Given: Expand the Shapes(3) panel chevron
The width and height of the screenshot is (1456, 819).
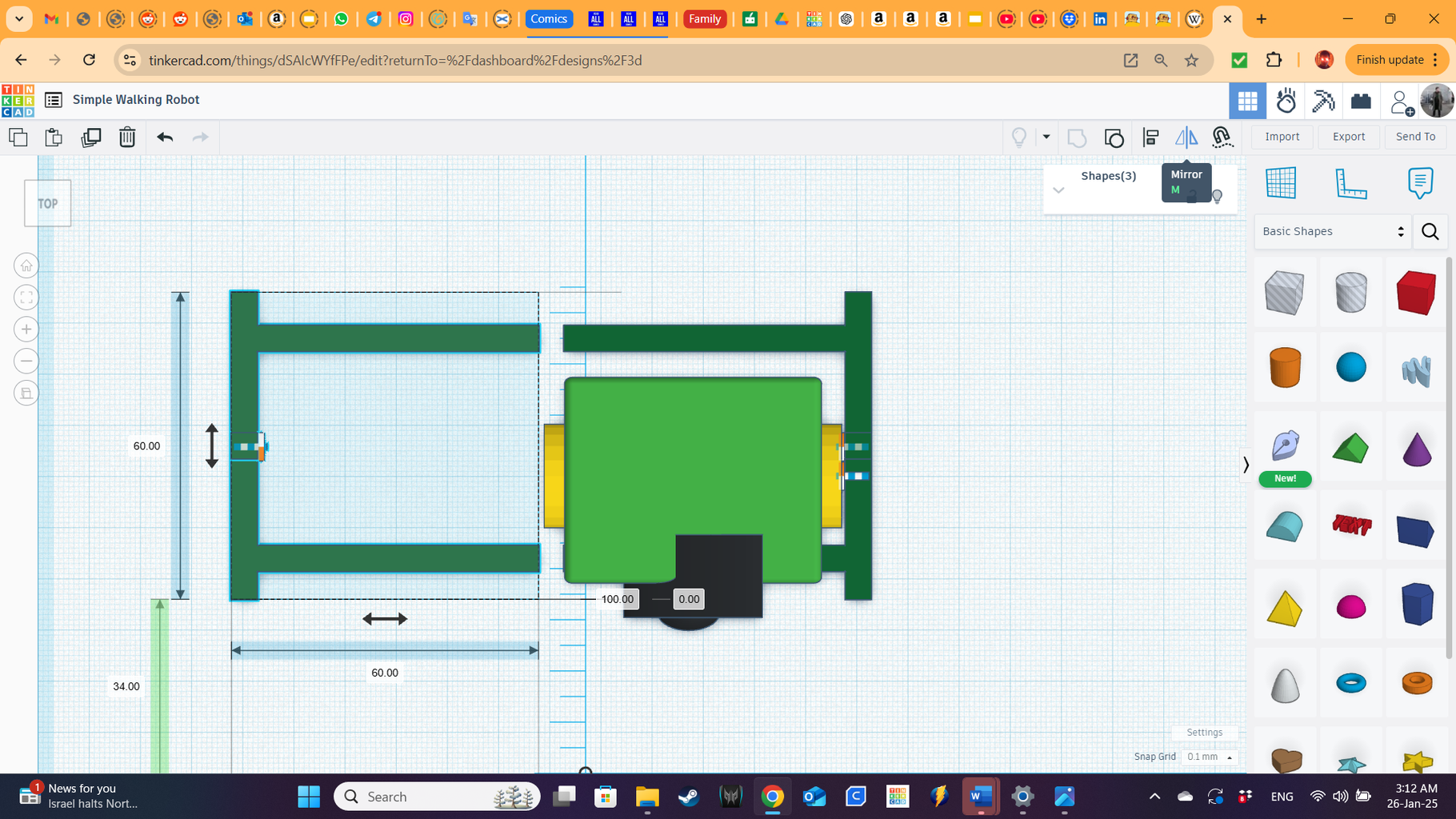Looking at the screenshot, I should (x=1058, y=190).
